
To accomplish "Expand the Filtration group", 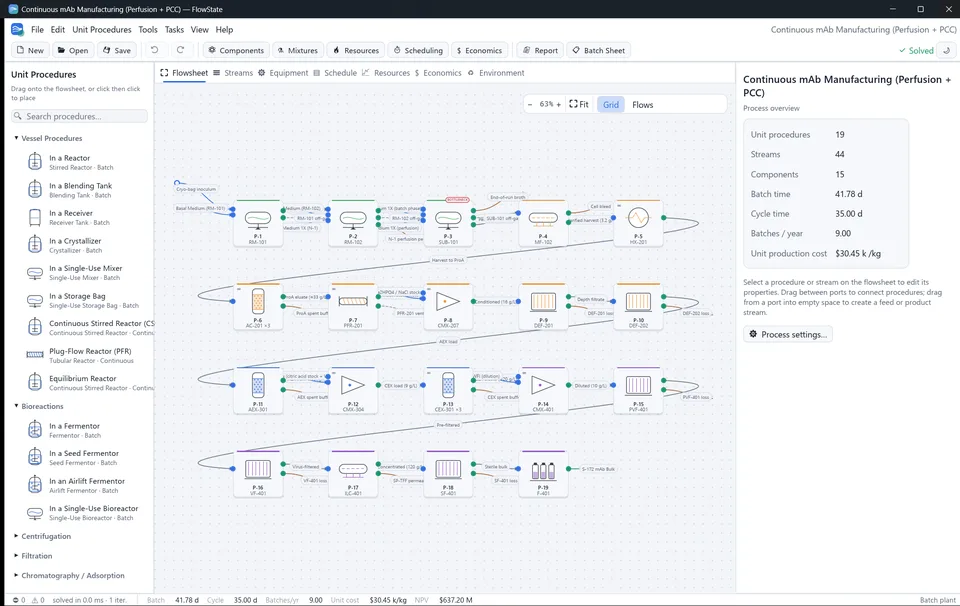I will (33, 556).
